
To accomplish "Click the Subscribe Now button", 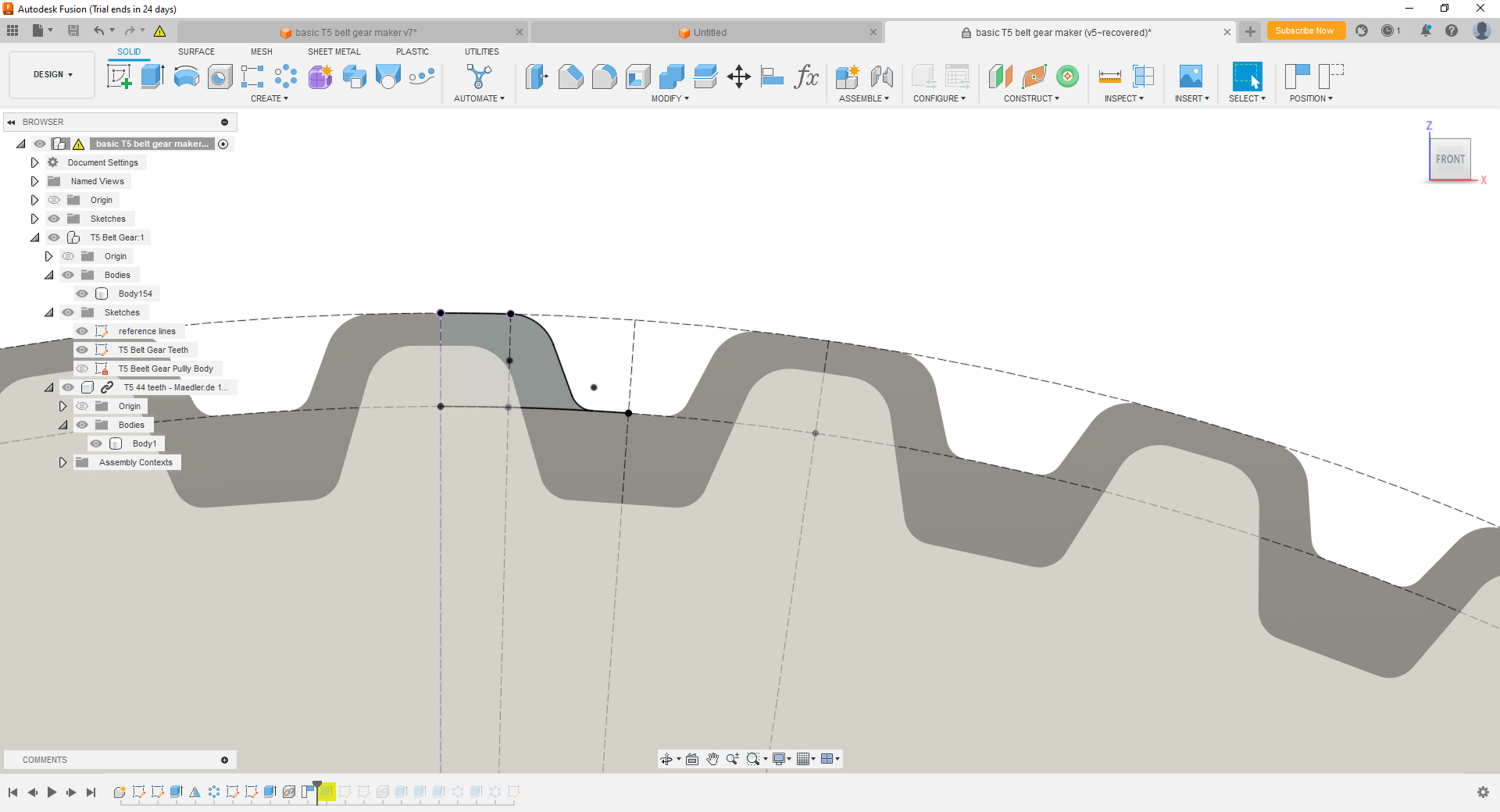I will tap(1306, 30).
